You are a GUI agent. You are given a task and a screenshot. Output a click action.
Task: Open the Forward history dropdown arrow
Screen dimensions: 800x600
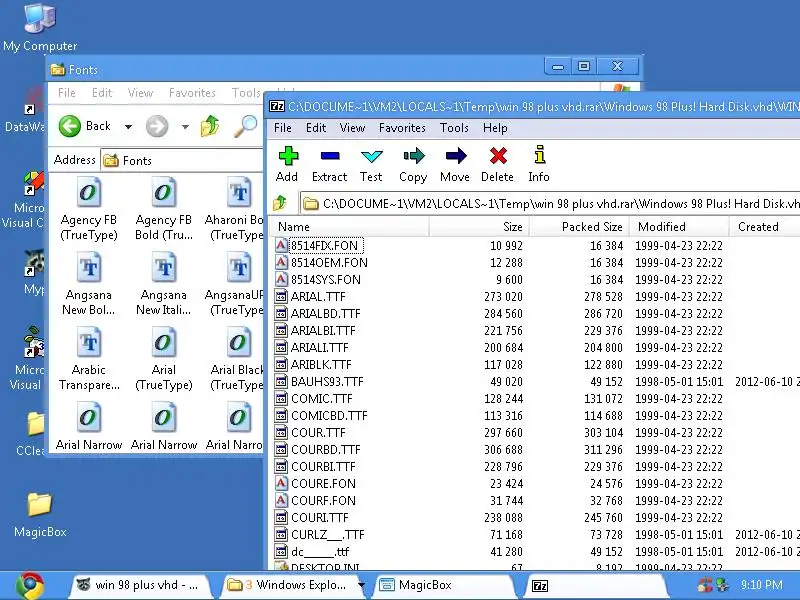[x=185, y=127]
